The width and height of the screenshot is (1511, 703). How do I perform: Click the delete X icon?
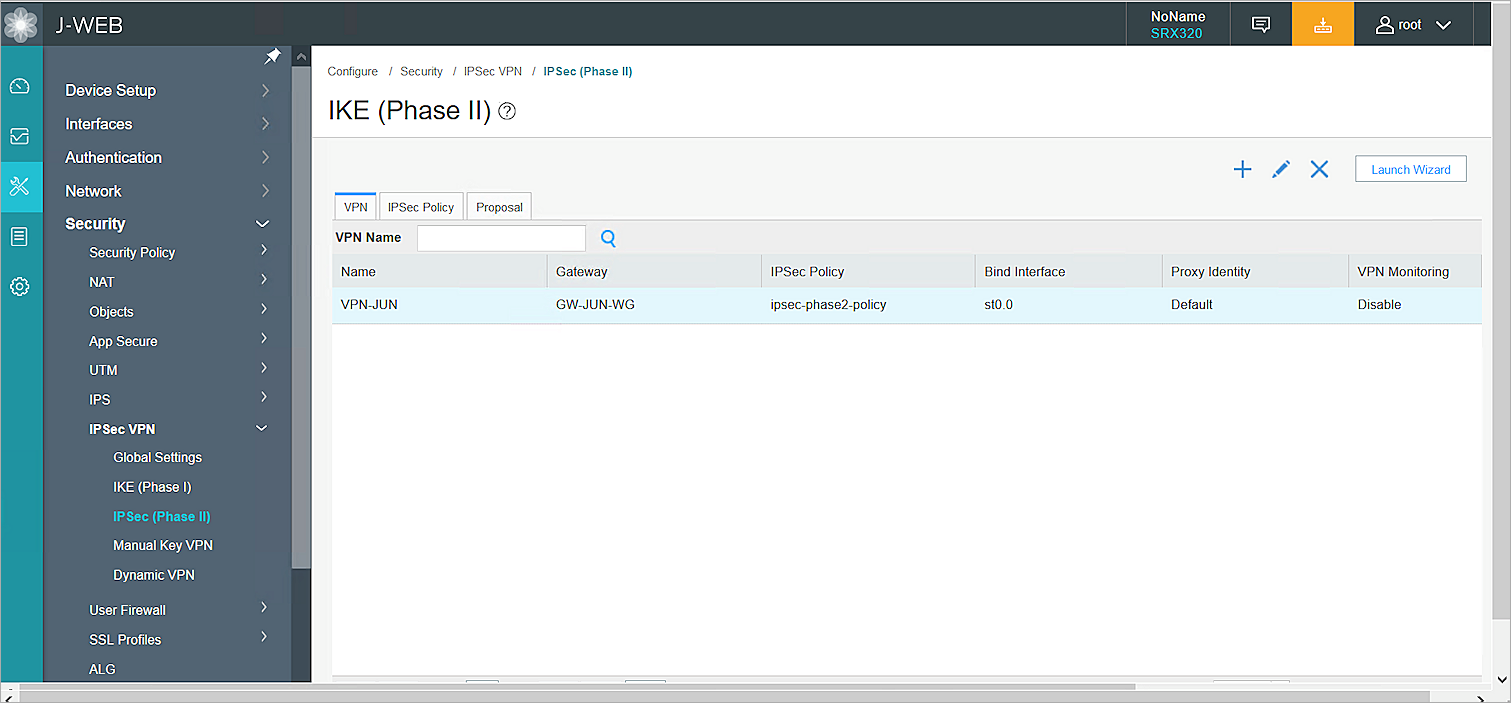1319,170
